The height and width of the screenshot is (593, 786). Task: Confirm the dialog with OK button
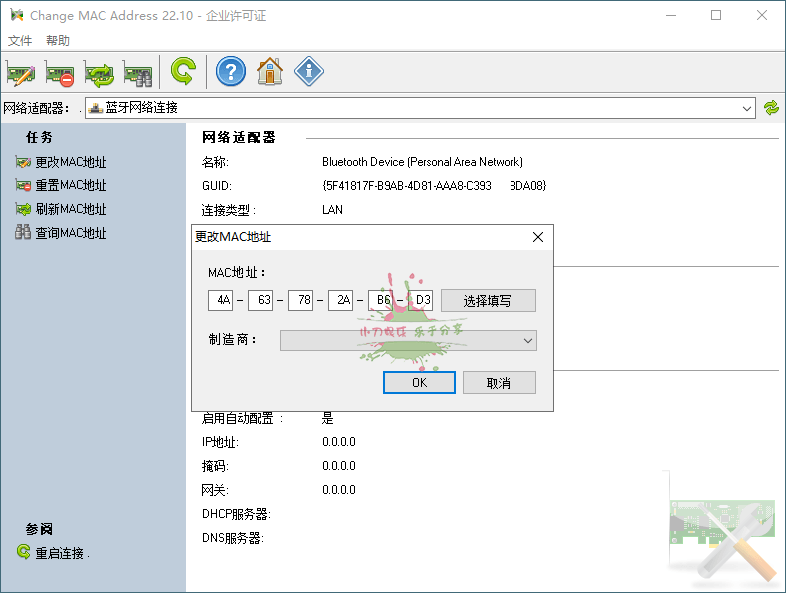[419, 383]
